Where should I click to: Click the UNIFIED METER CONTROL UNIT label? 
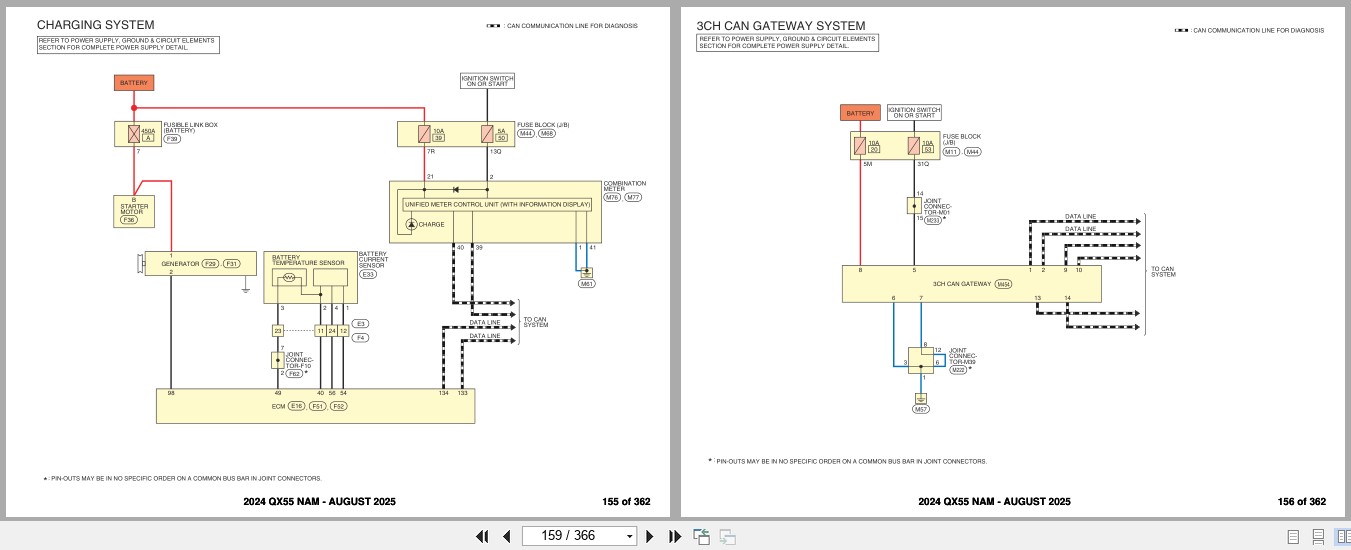(x=497, y=205)
